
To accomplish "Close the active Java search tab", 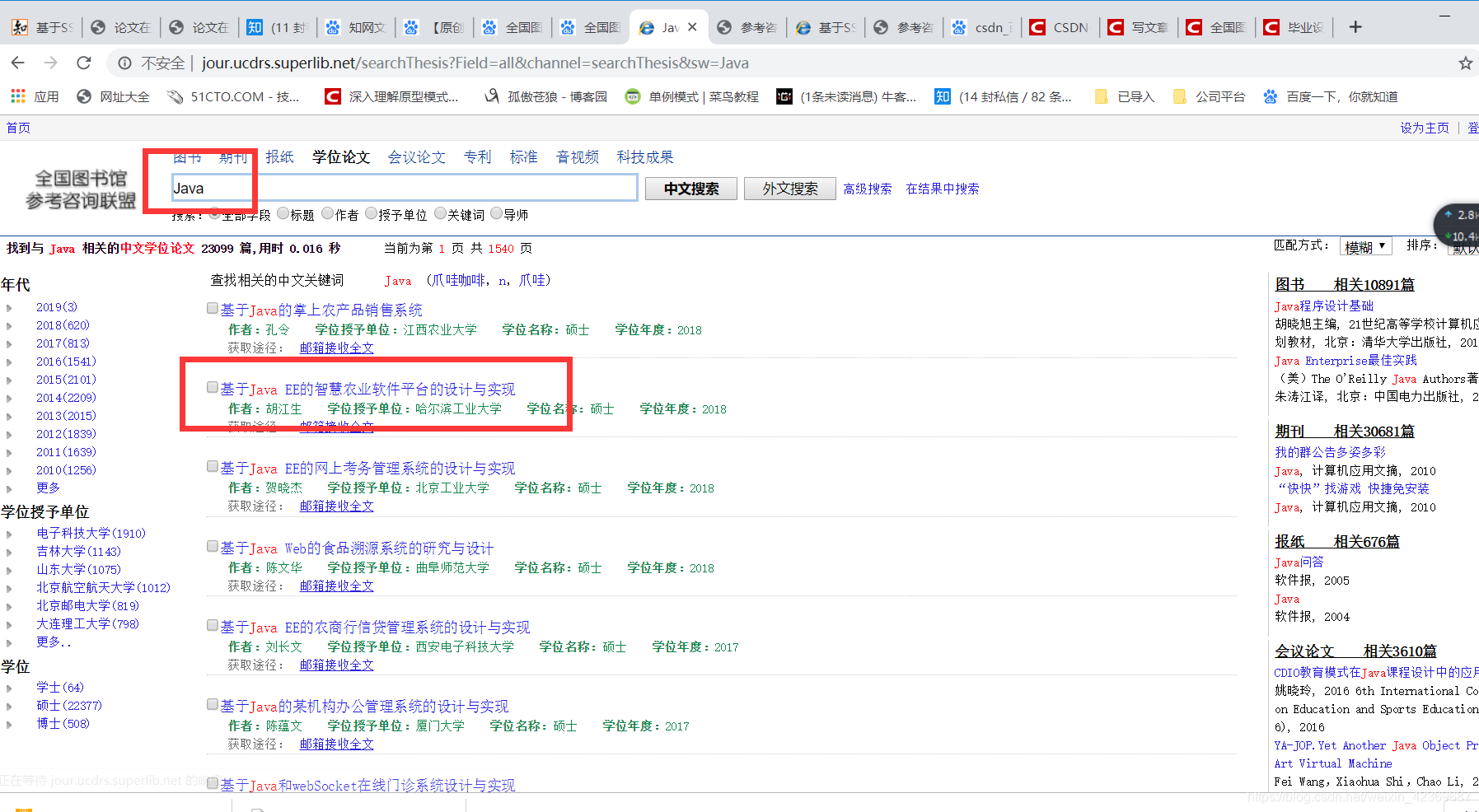I will coord(692,27).
